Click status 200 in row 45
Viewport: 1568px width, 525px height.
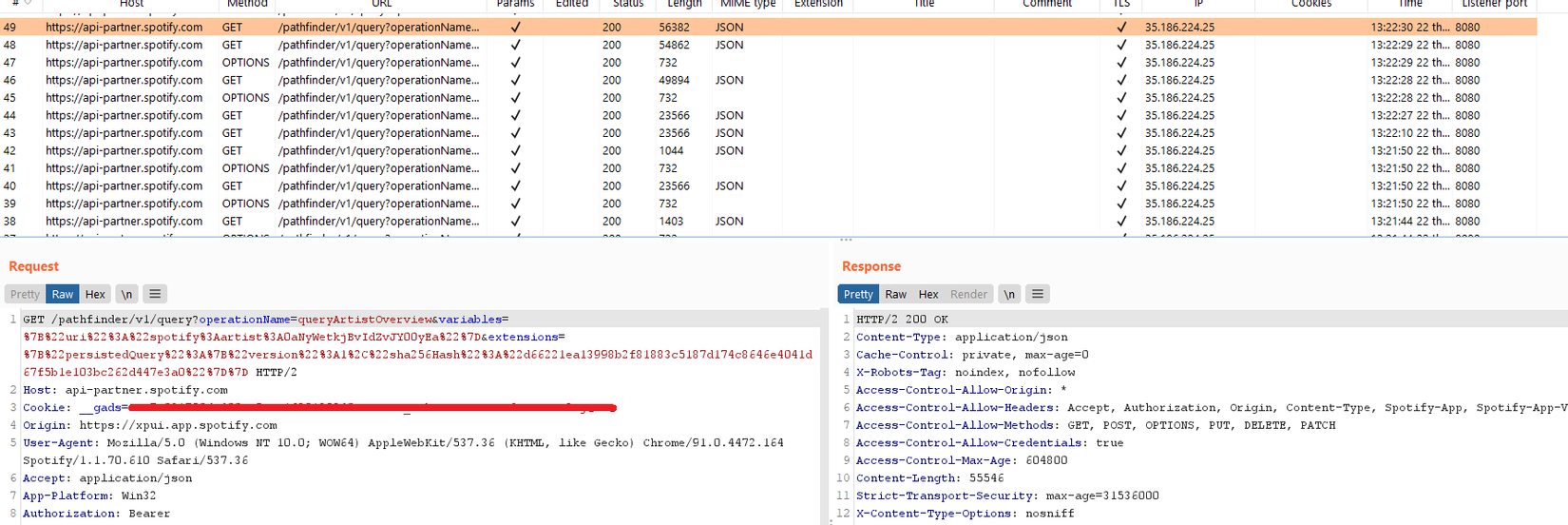612,98
